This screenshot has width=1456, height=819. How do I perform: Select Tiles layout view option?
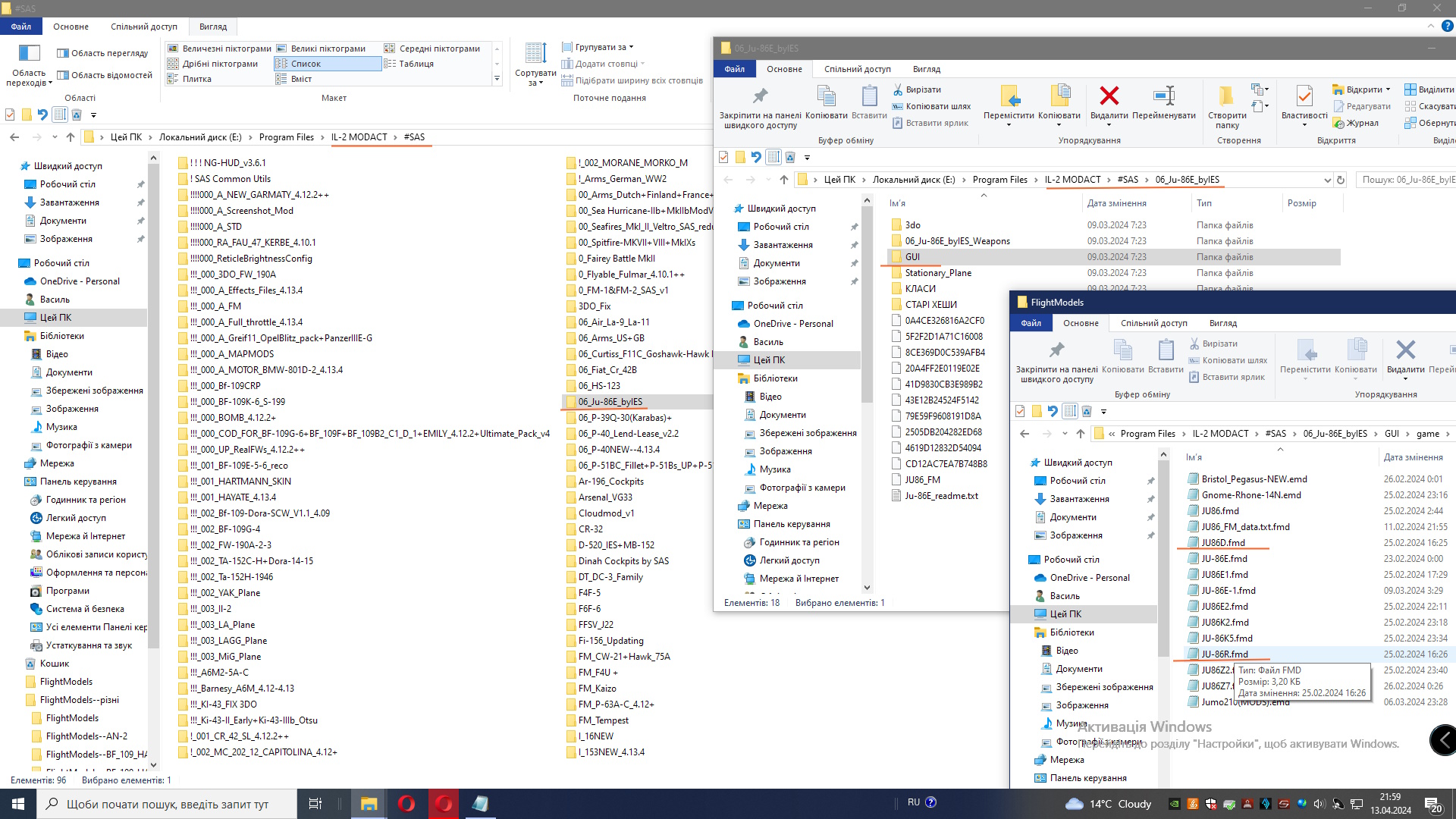pos(196,79)
